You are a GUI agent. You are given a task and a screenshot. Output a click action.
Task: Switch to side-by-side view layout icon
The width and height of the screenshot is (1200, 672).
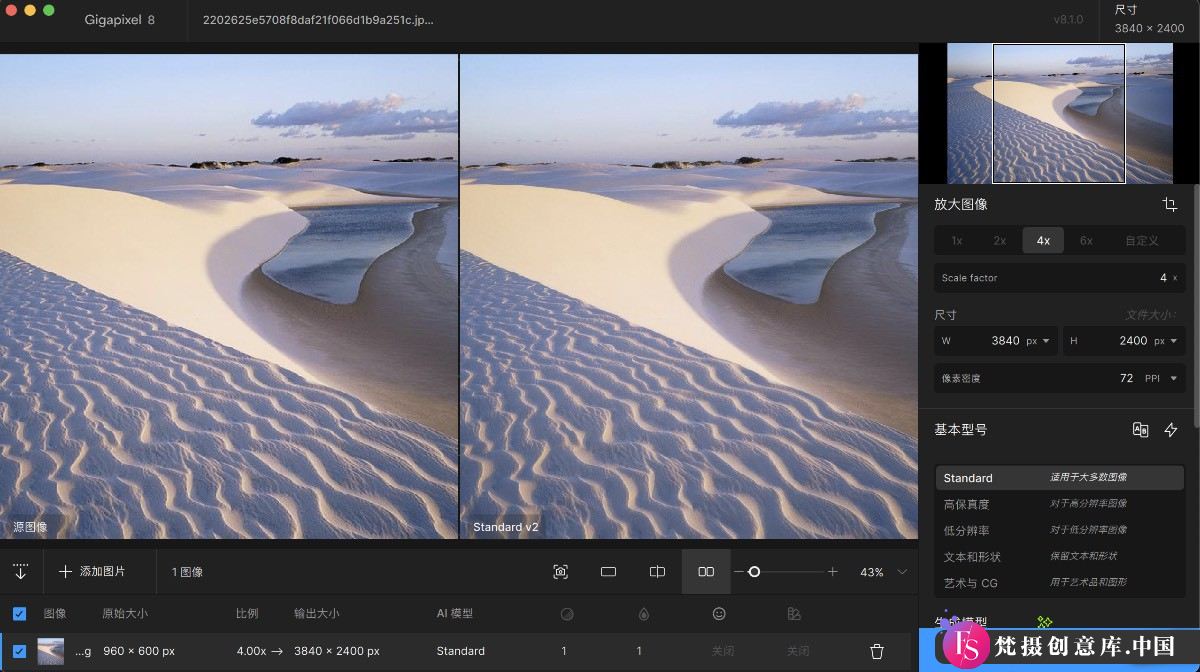pos(706,572)
